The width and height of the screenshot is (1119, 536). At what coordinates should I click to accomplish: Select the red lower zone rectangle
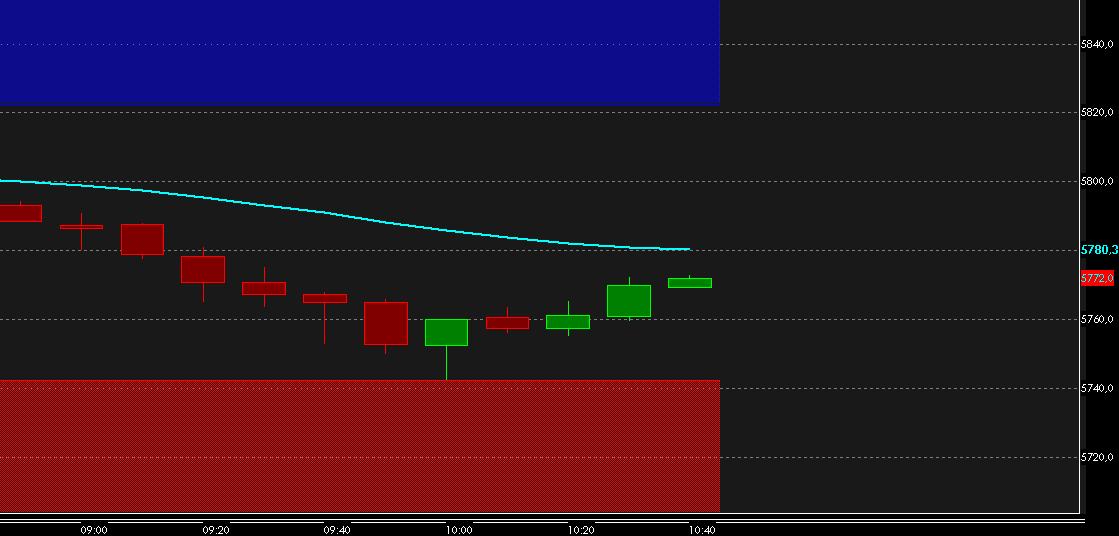(360, 446)
